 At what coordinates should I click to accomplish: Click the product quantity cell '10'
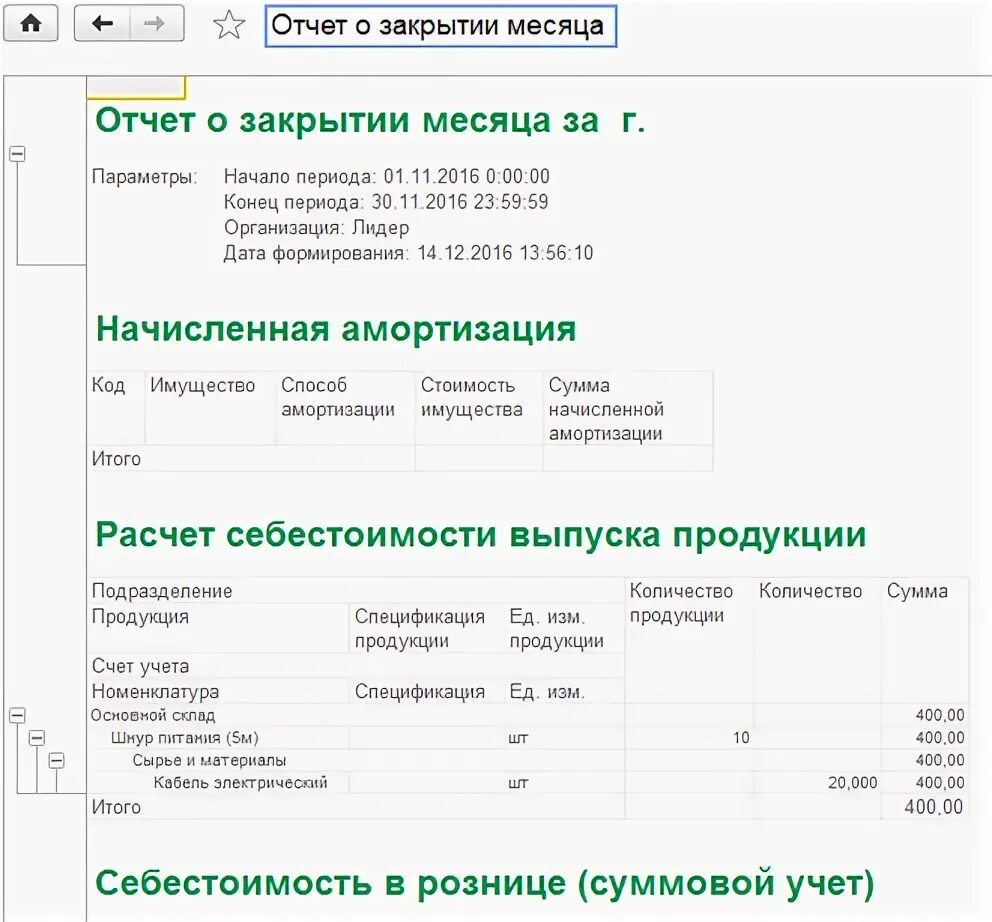point(689,738)
